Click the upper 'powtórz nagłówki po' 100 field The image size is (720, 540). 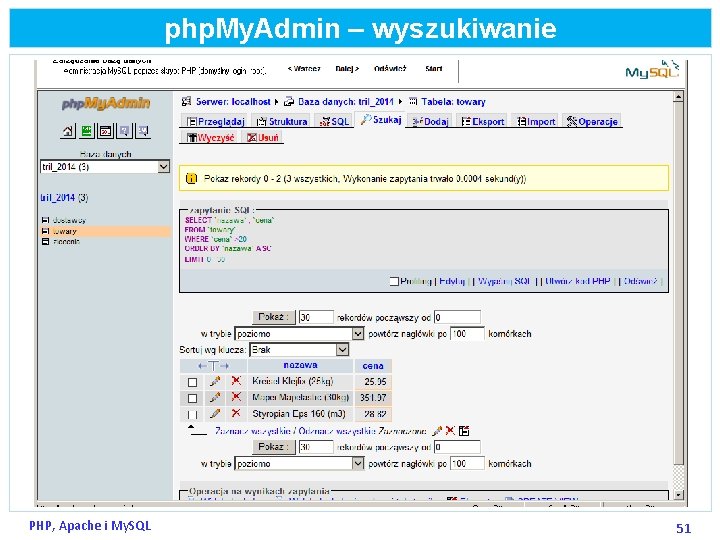[467, 334]
